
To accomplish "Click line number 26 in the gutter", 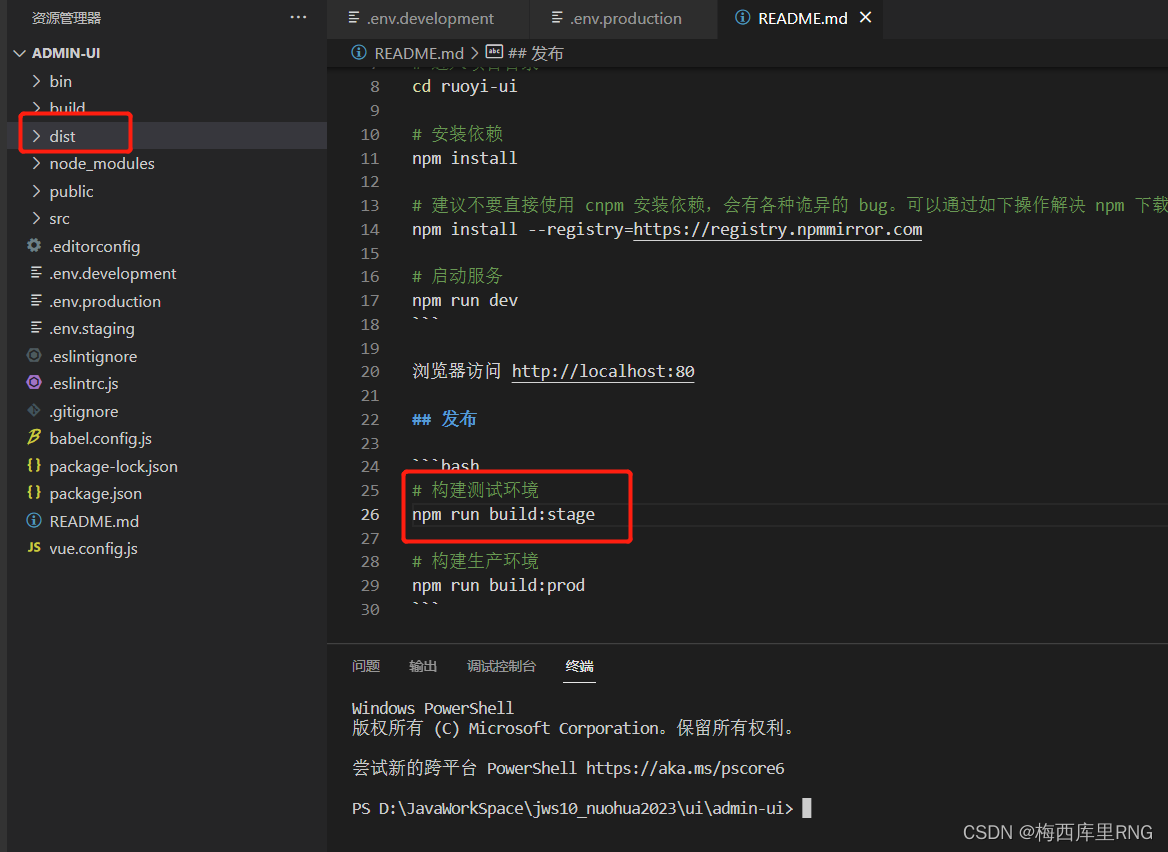I will [370, 515].
